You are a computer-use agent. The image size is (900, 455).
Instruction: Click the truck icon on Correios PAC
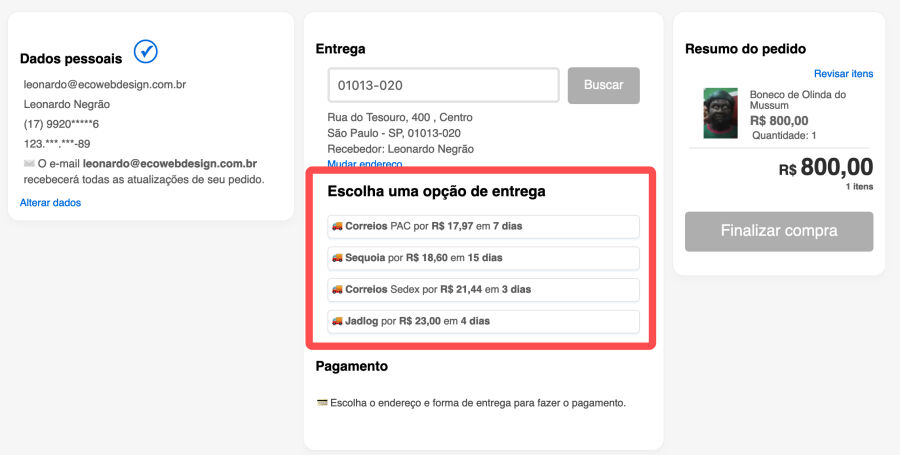pos(337,226)
